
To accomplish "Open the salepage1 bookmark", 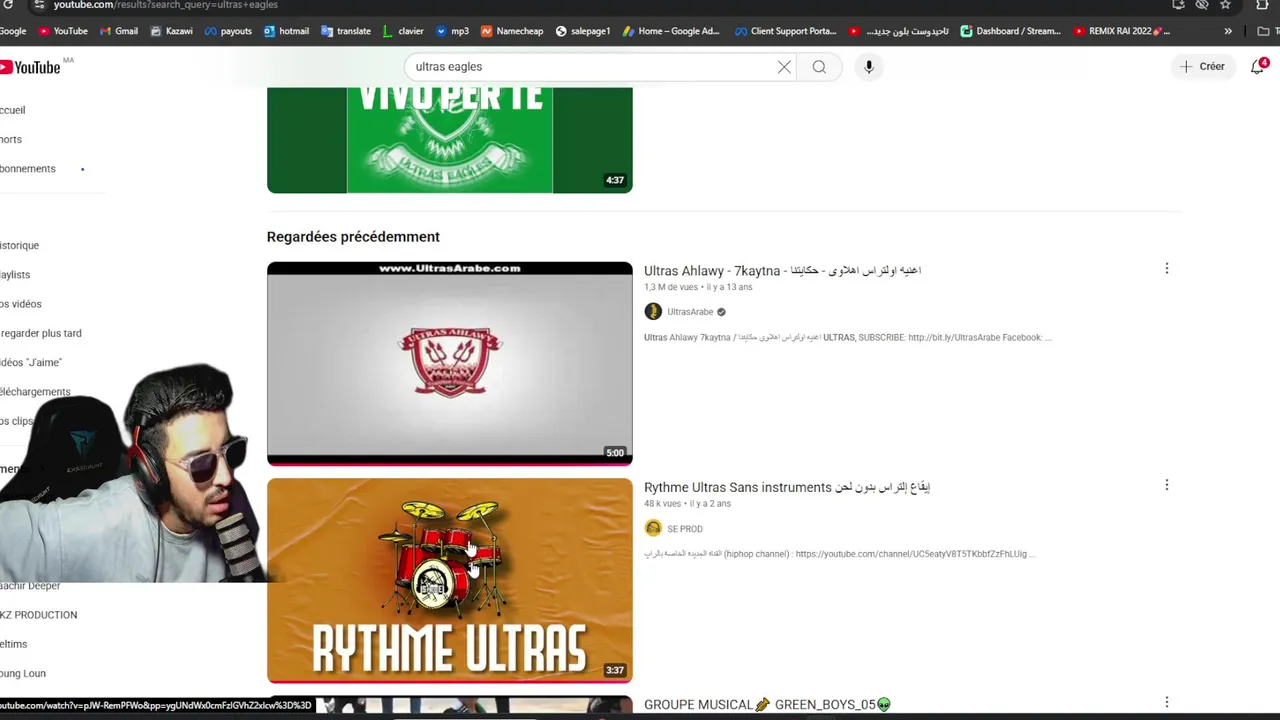I will pos(583,31).
